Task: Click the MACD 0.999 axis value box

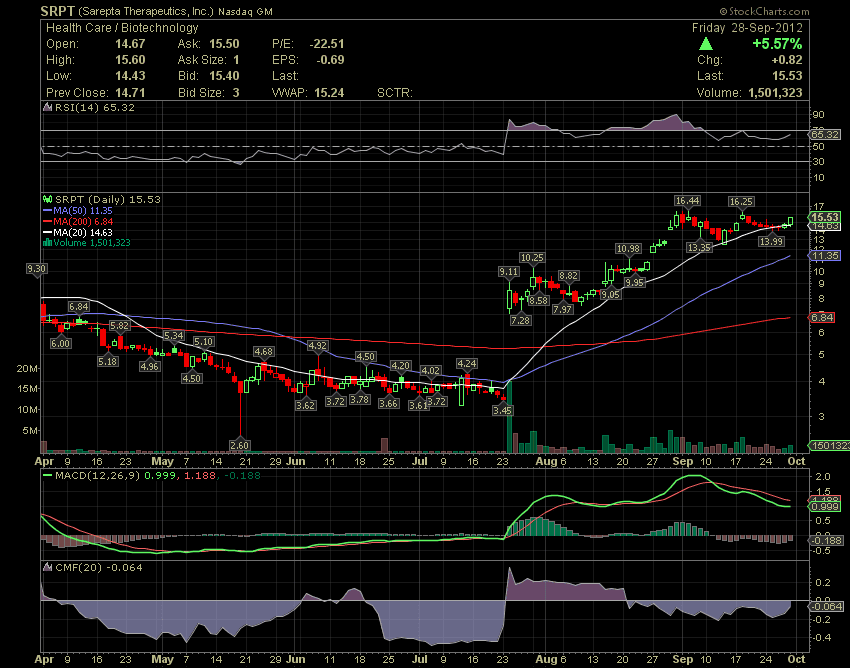Action: point(824,506)
